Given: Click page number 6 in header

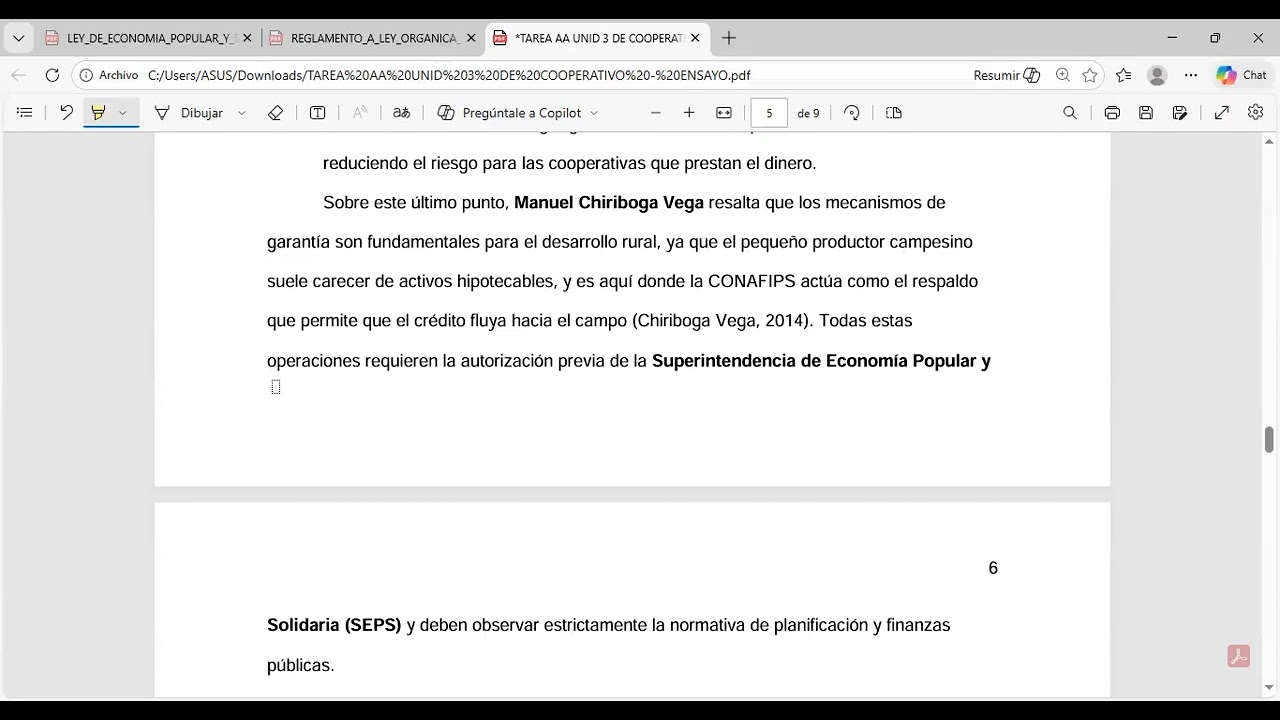Looking at the screenshot, I should click(993, 568).
